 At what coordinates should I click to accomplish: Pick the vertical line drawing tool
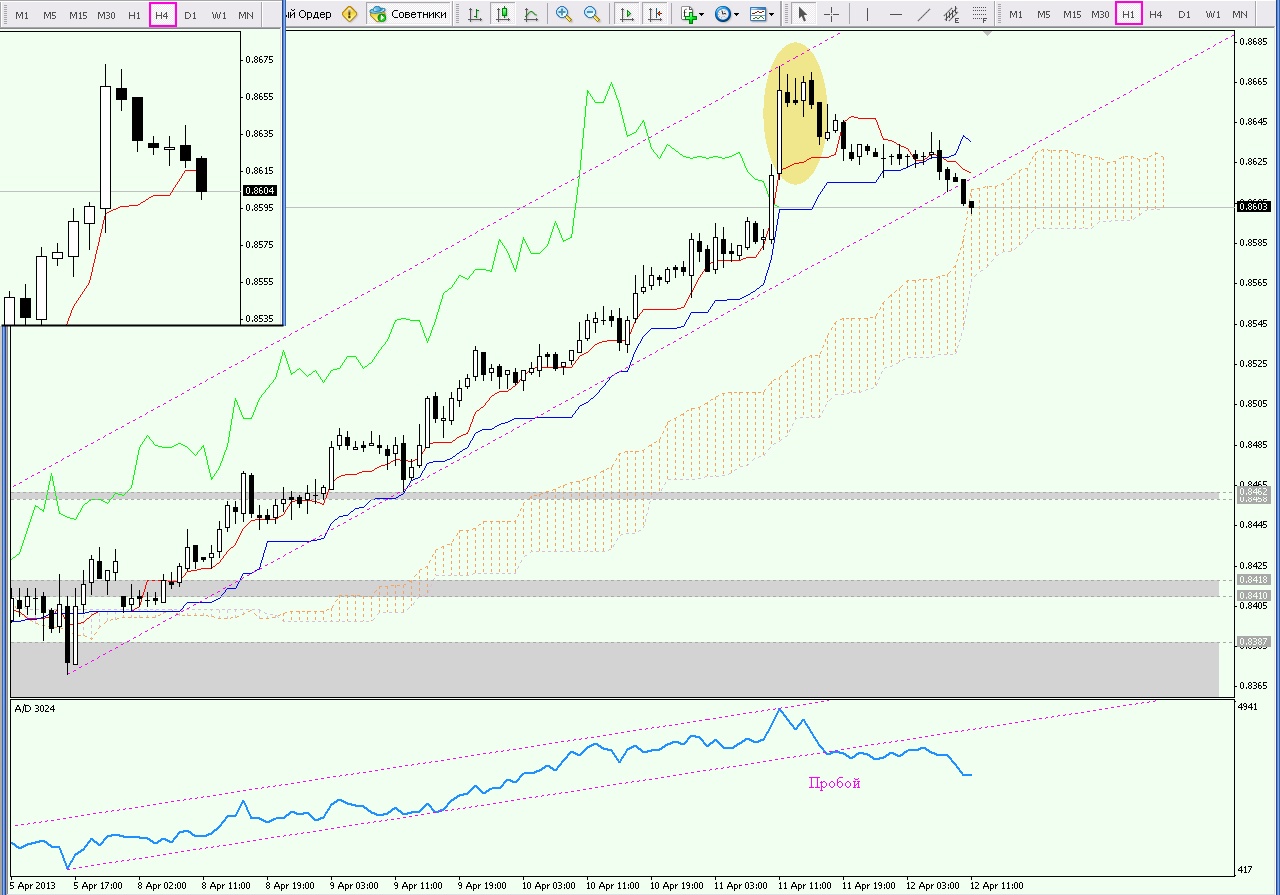point(866,14)
